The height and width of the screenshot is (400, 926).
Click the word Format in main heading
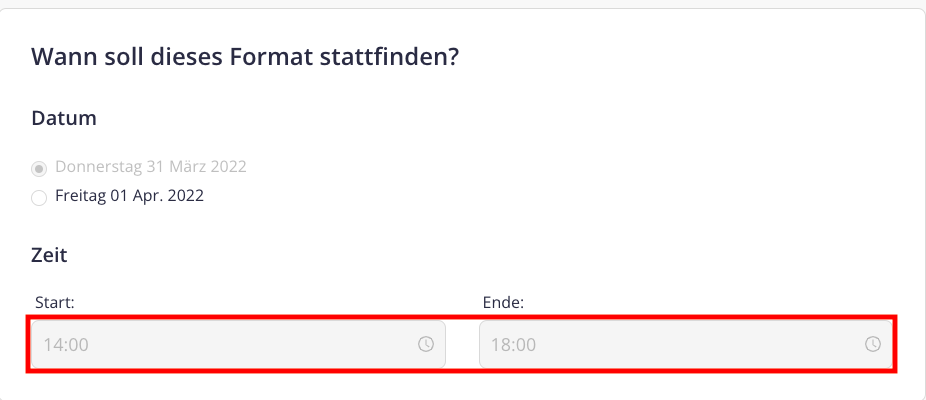point(272,57)
